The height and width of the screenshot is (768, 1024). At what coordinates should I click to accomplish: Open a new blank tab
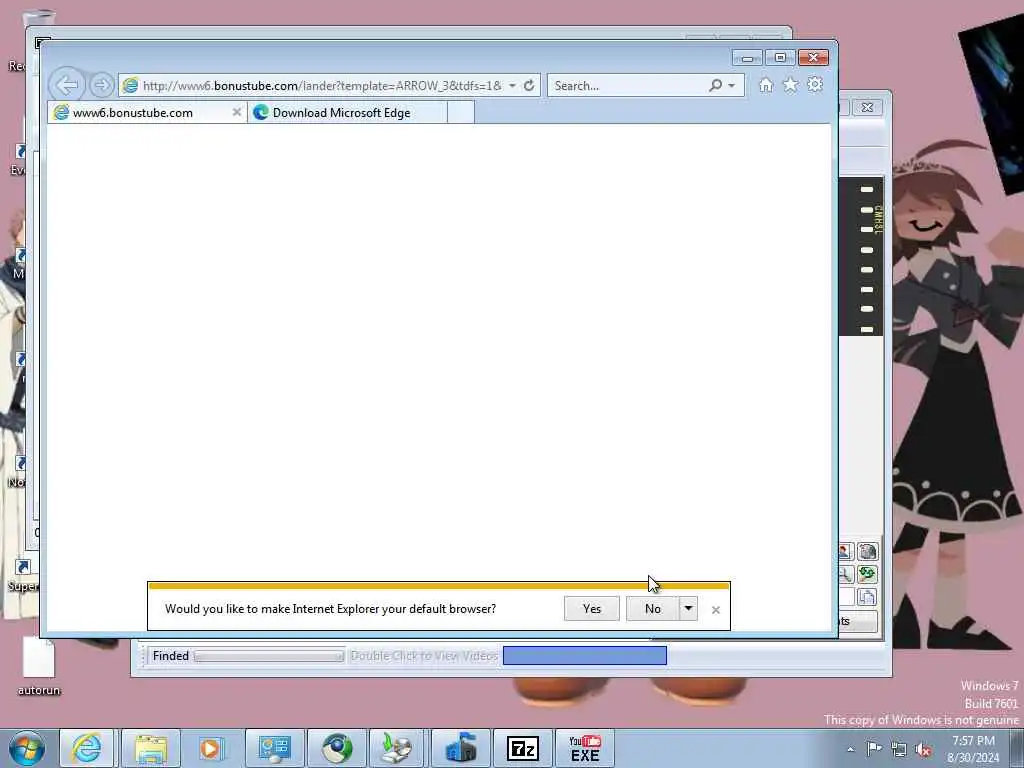460,112
